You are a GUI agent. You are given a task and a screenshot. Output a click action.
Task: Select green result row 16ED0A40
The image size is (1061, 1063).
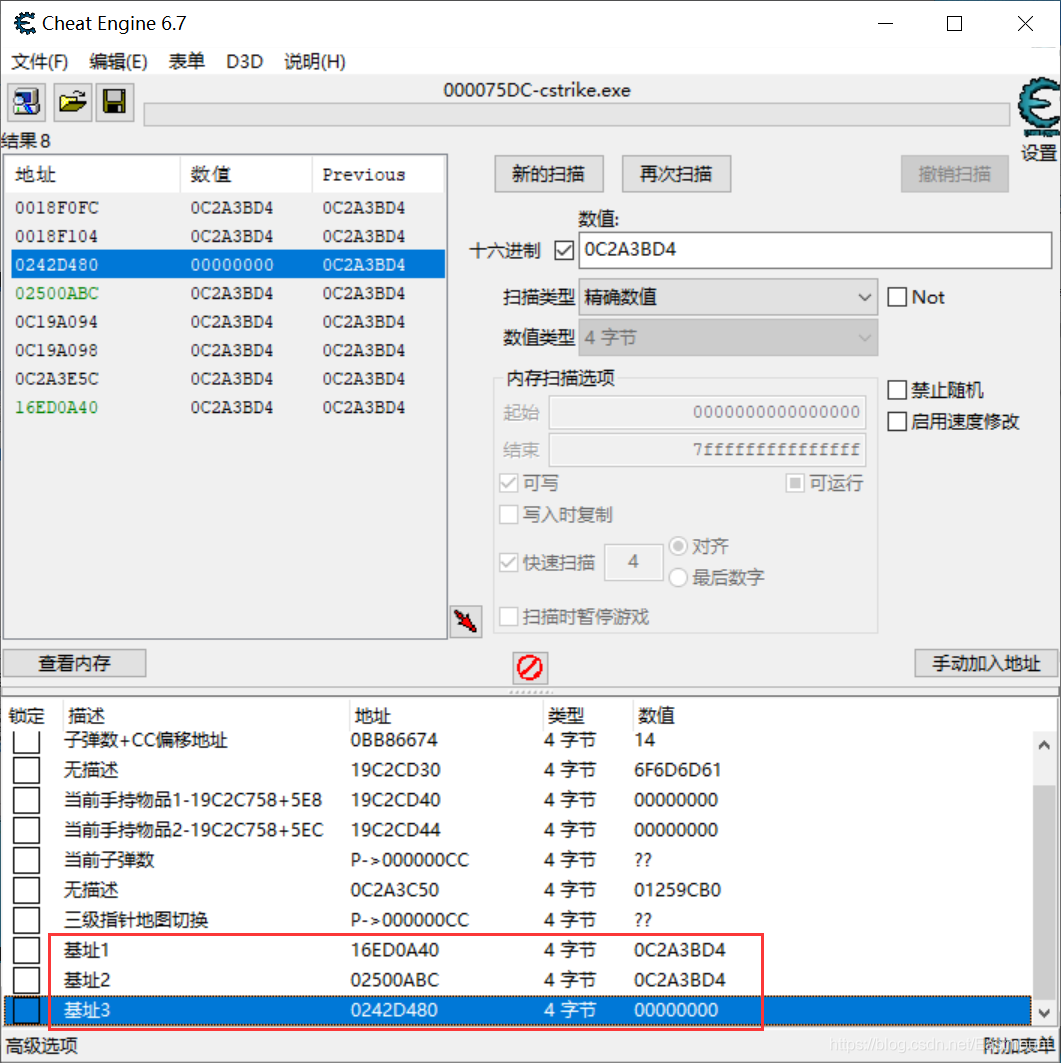[x=228, y=407]
